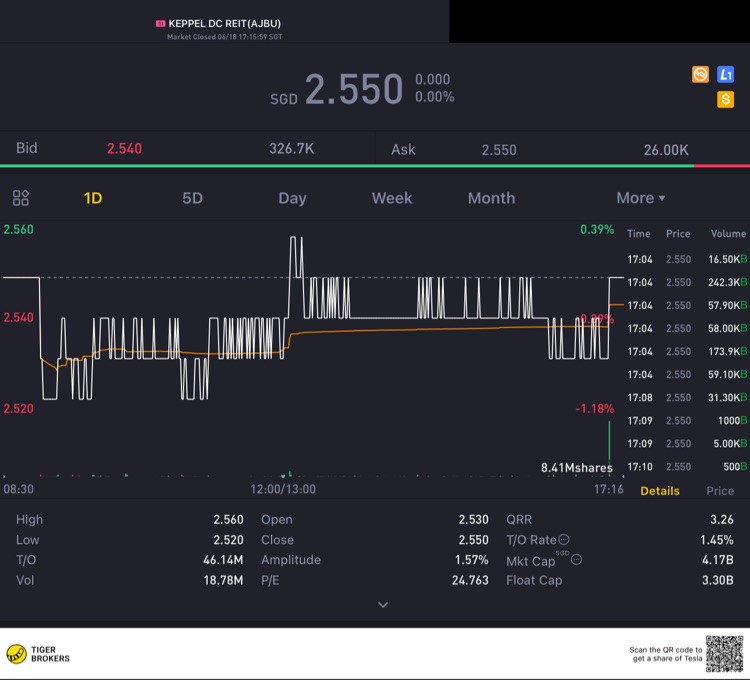This screenshot has height=680, width=750.
Task: Tap the 17:04 trade with 242.3K volume
Action: tap(687, 282)
